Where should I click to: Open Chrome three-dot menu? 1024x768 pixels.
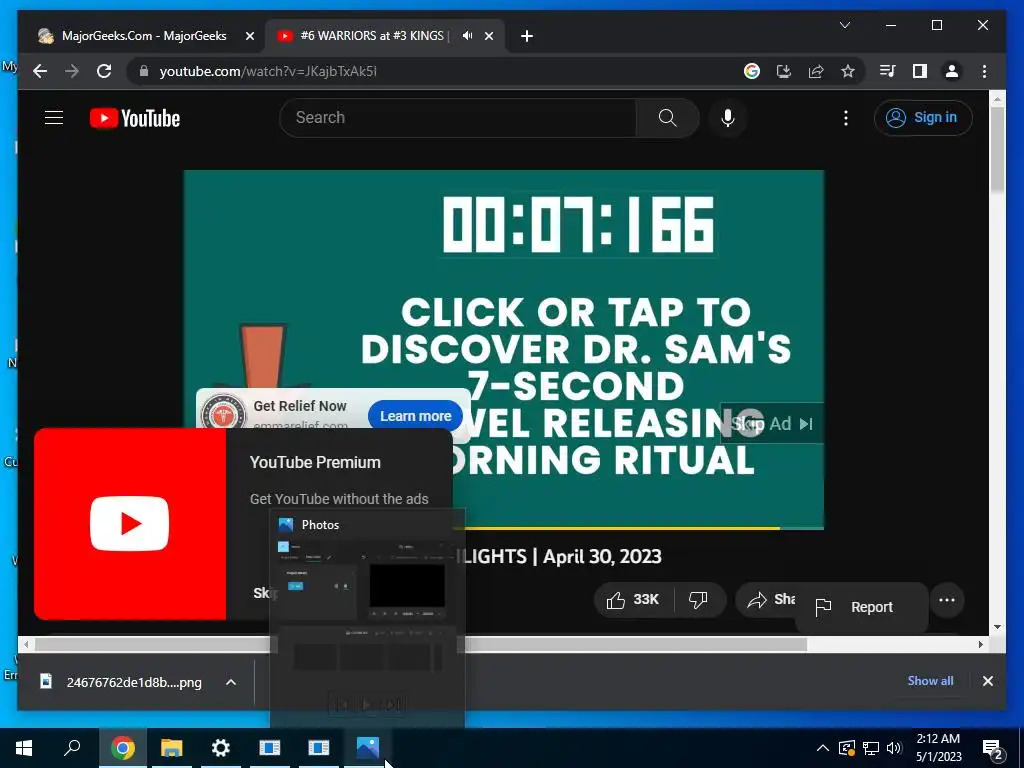tap(984, 71)
